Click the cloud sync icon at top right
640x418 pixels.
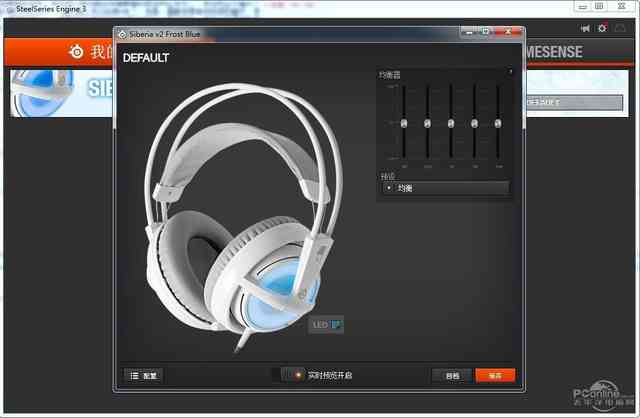click(620, 28)
